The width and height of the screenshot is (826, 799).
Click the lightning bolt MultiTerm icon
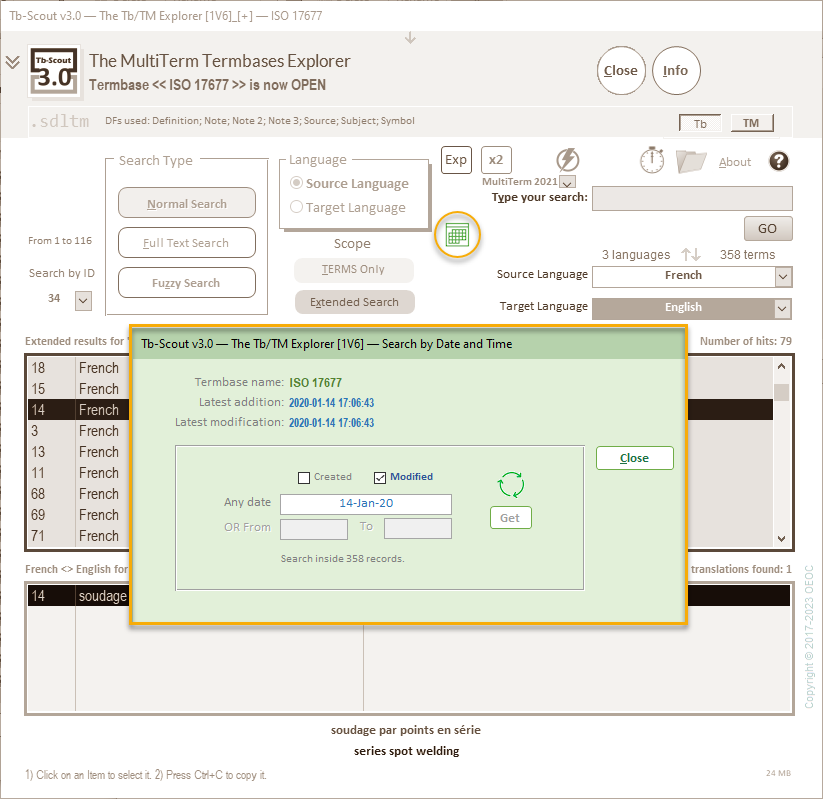coord(567,160)
